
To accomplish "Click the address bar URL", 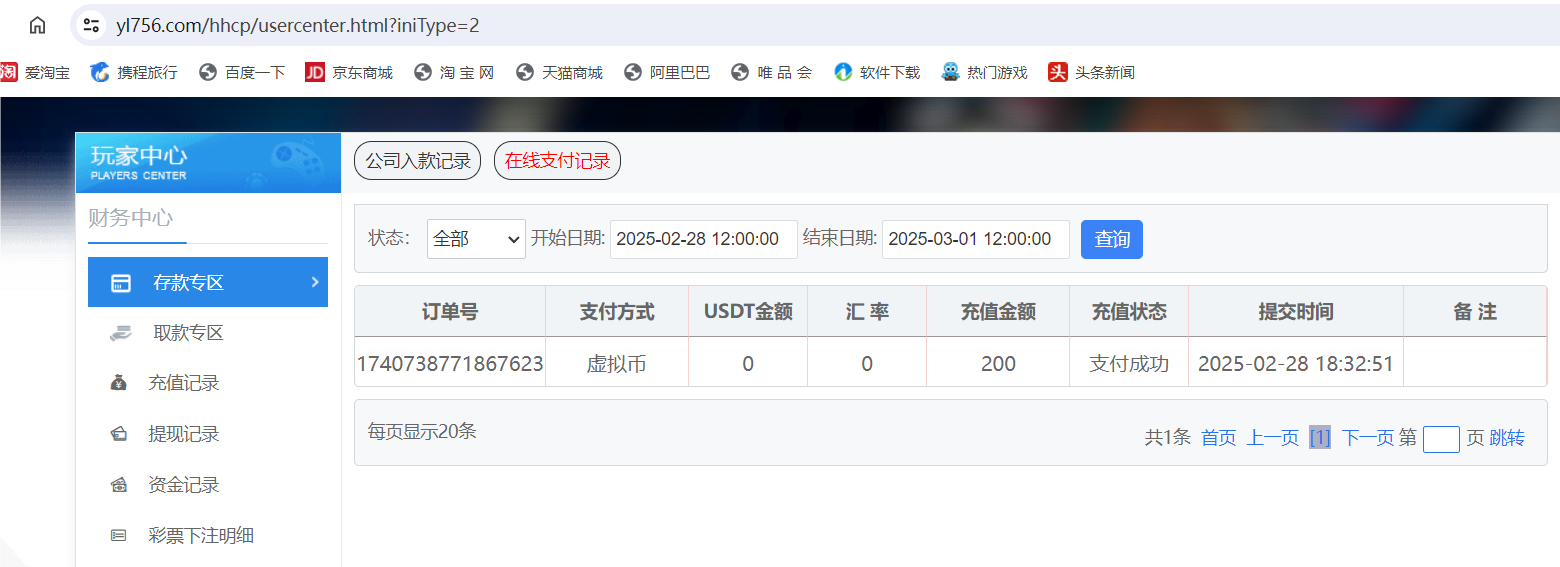I will click(298, 25).
